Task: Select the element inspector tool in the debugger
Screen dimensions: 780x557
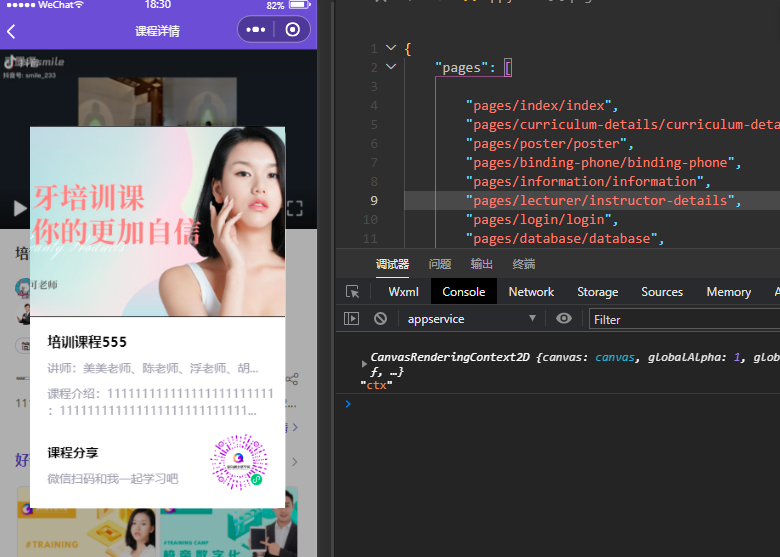Action: (352, 291)
